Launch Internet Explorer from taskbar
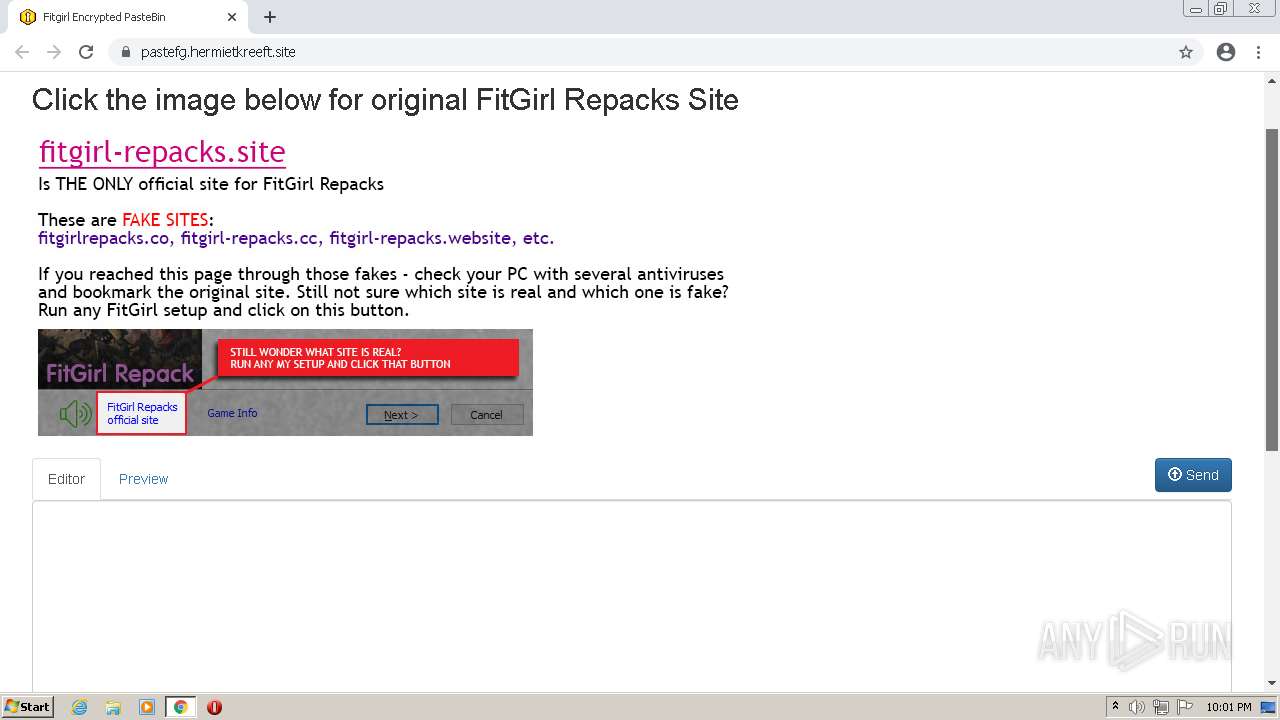This screenshot has height=720, width=1280. (80, 707)
